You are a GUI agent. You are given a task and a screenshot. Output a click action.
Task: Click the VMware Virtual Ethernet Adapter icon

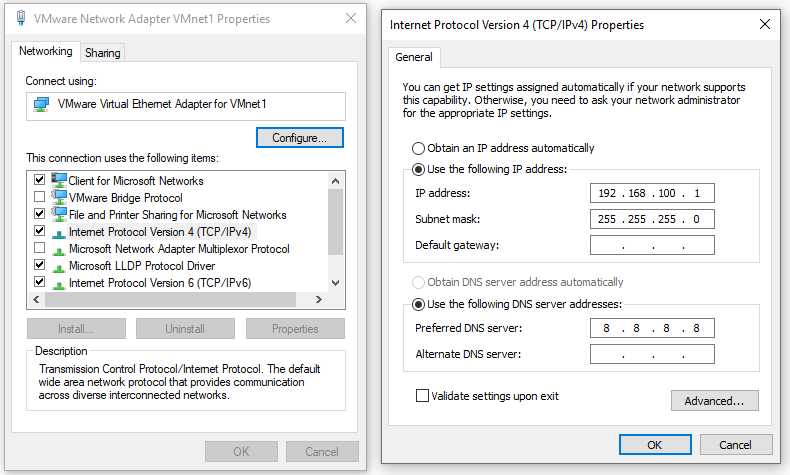click(41, 104)
